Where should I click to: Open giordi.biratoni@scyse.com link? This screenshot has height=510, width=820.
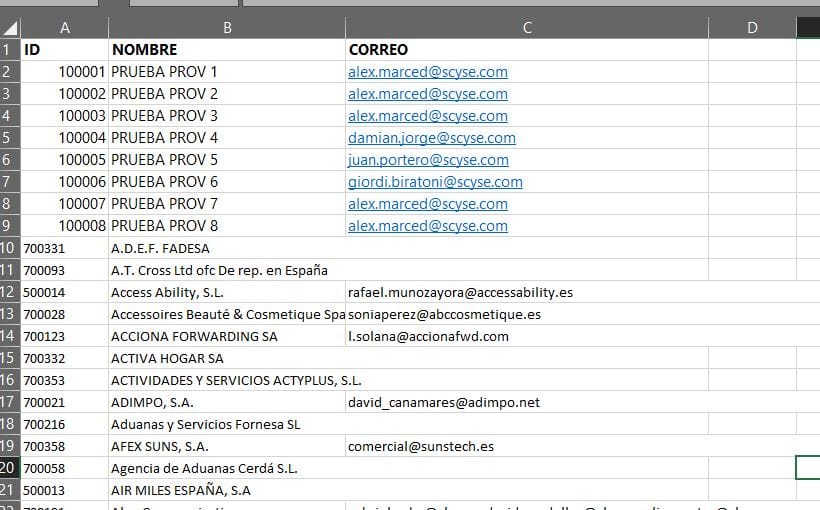(435, 182)
